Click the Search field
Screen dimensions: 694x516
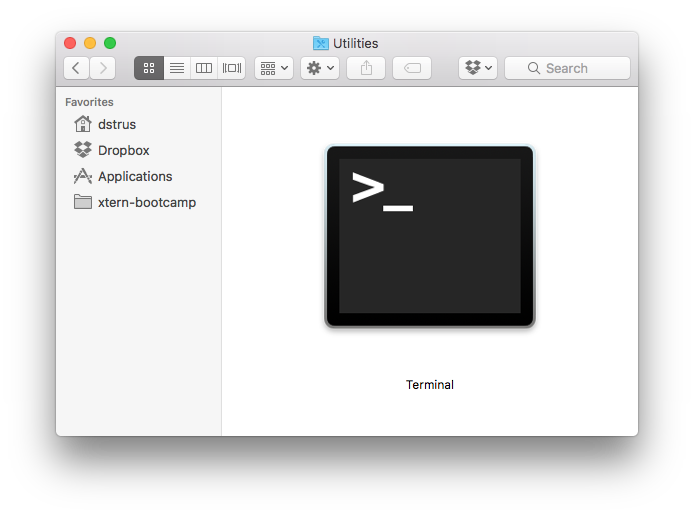tap(567, 68)
